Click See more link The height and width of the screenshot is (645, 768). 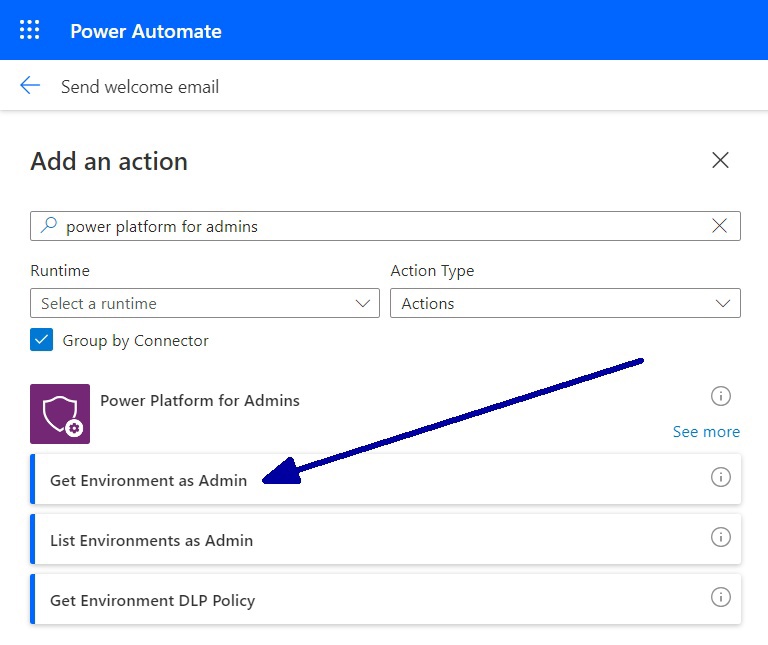[706, 431]
